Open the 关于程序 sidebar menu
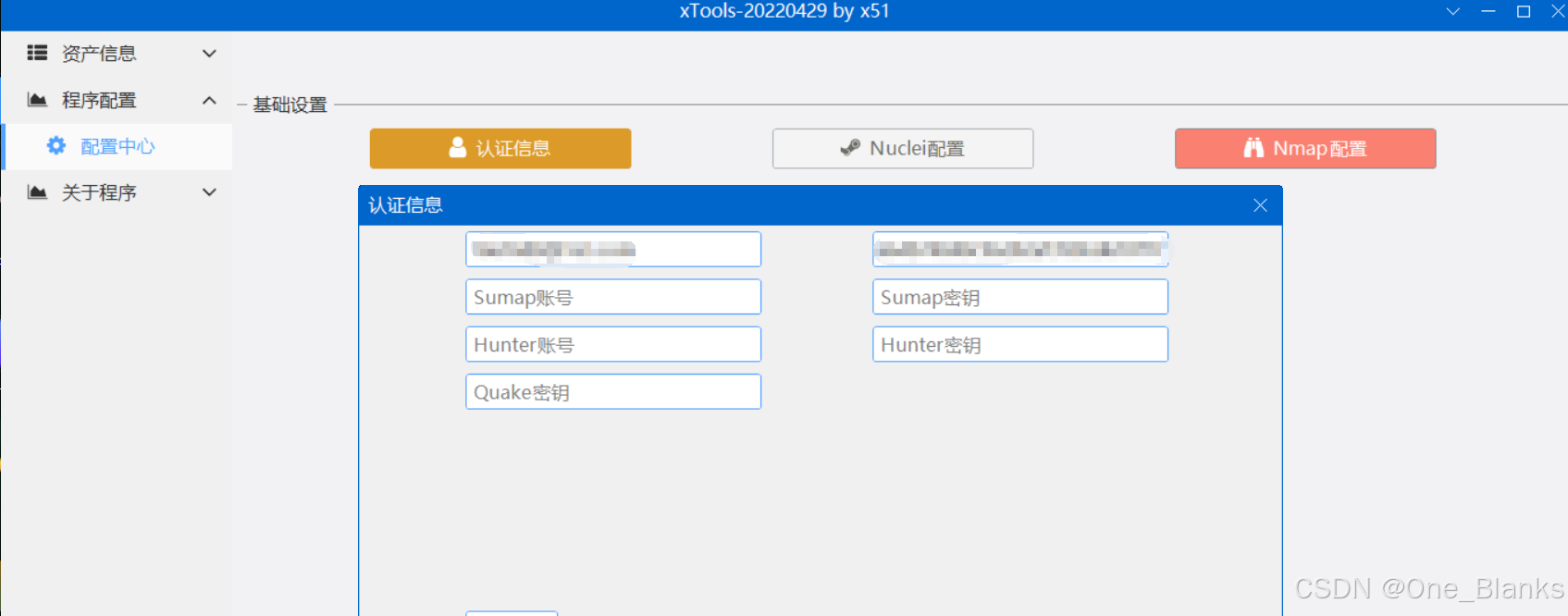Screen dimensions: 1568x616 (x=117, y=192)
